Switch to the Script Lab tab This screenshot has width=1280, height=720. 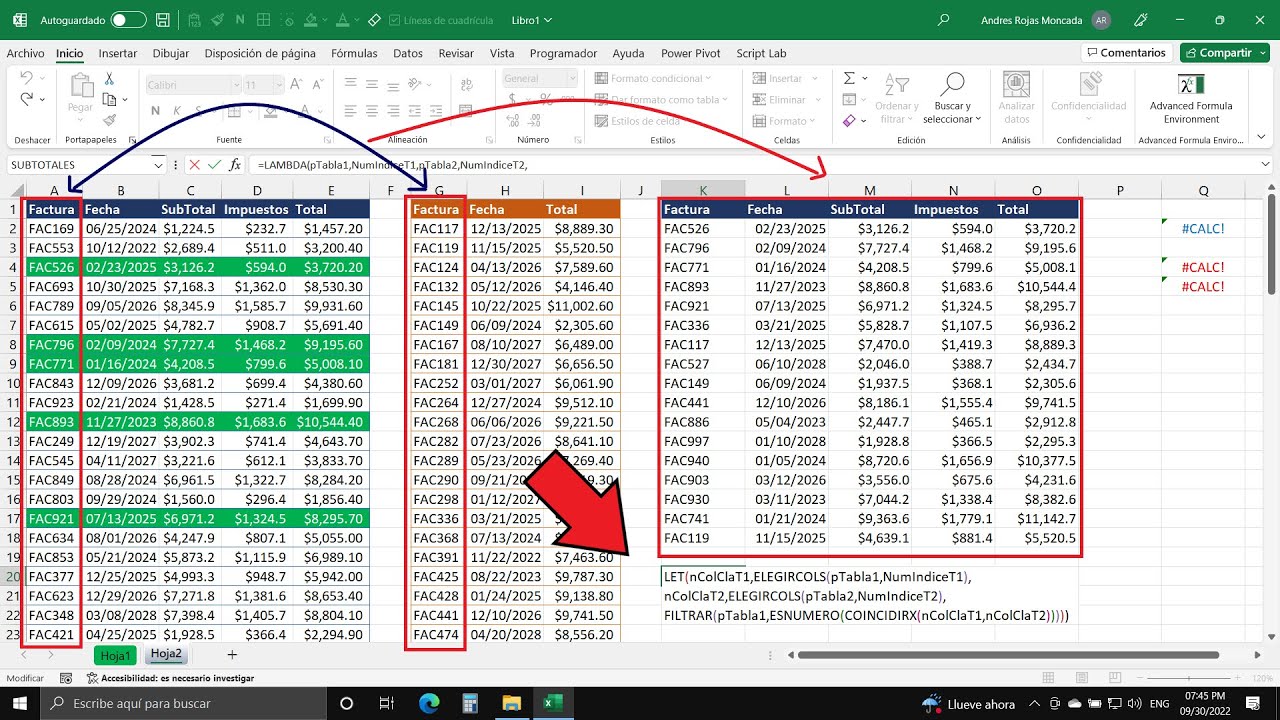point(761,53)
